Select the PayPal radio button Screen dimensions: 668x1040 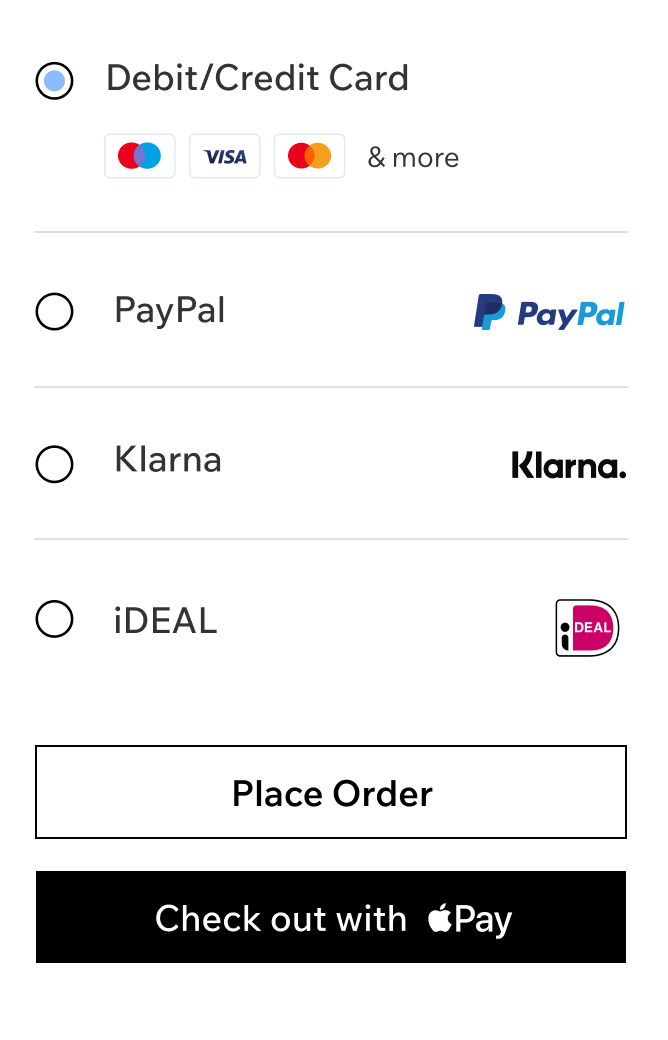[x=54, y=311]
